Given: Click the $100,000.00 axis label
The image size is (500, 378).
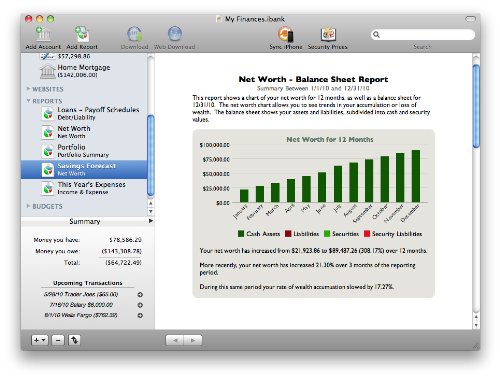Looking at the screenshot, I should (x=214, y=145).
